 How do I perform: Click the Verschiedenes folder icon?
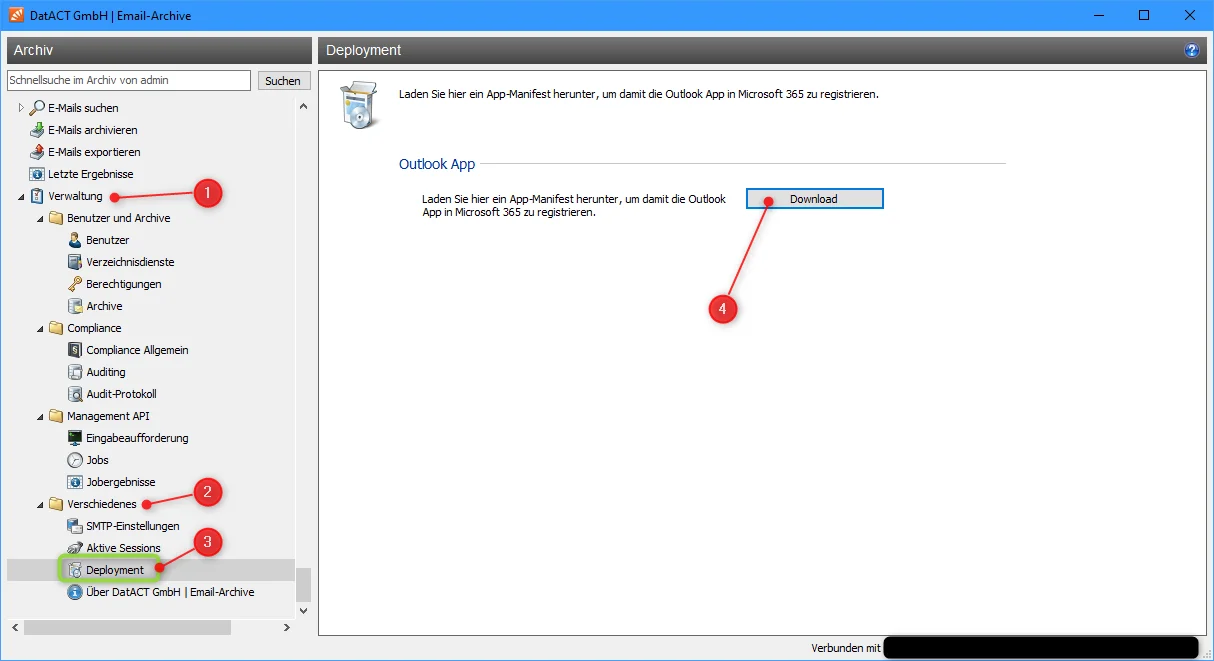pyautogui.click(x=56, y=504)
